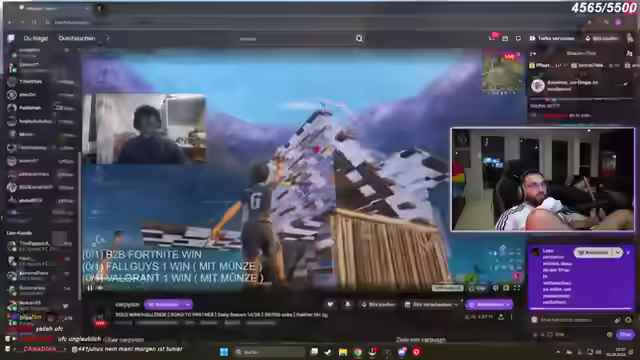
Task: Toggle theatre mode in the player
Action: click(x=507, y=288)
